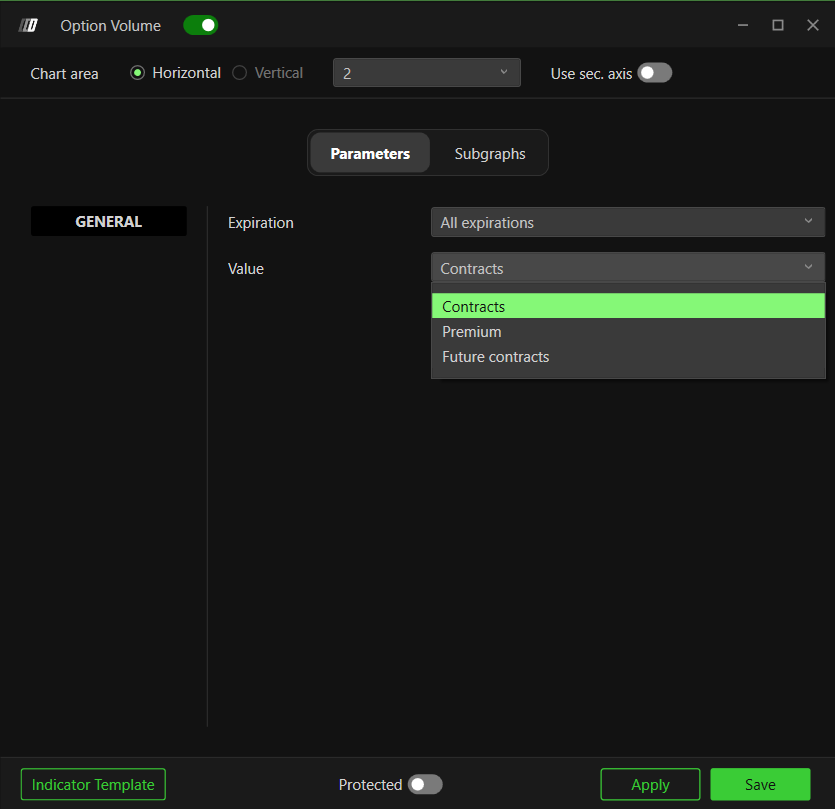Switch to the Parameters tab
835x809 pixels.
pos(370,153)
